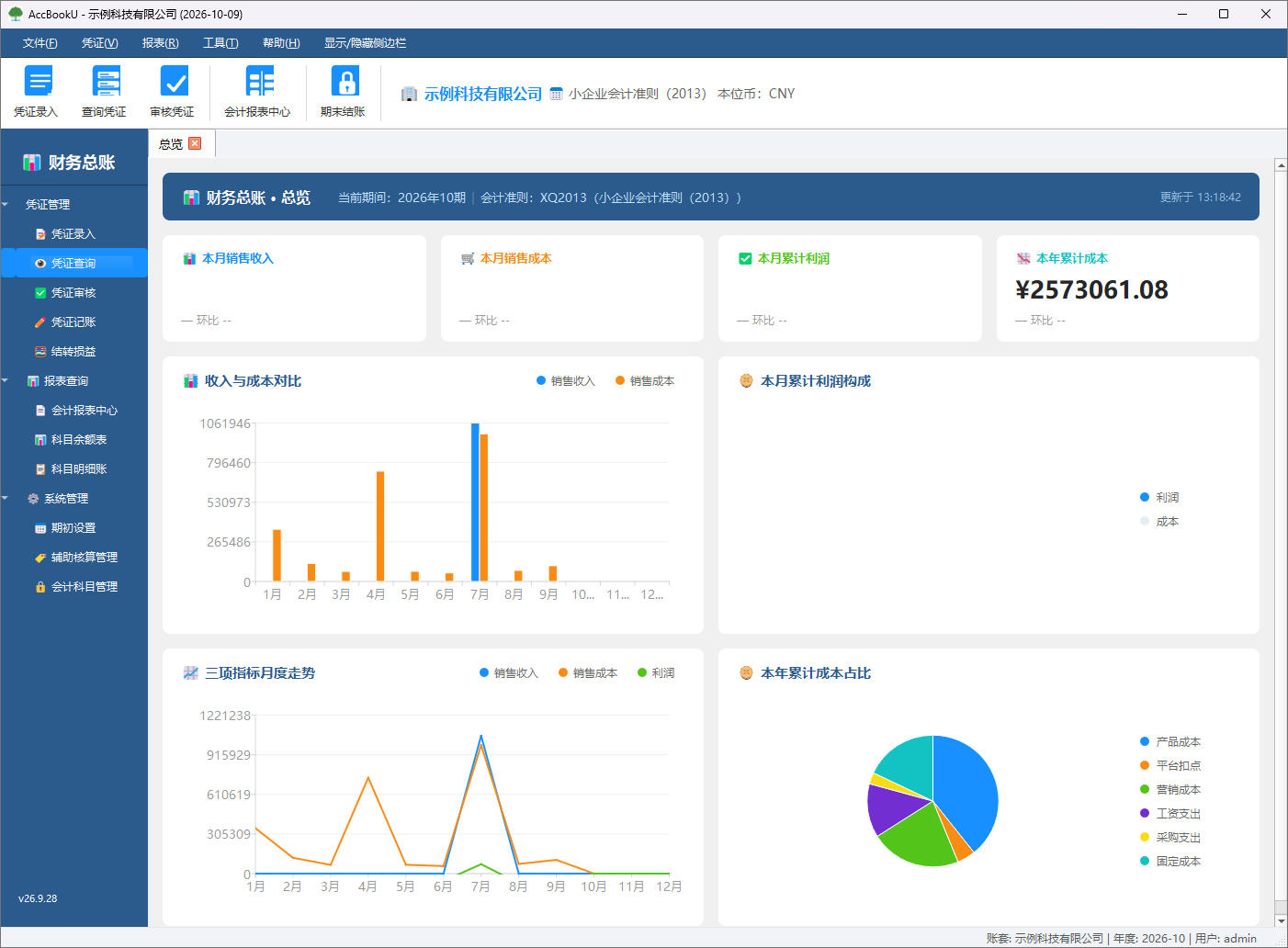Open 结转损益 sidebar item
Image resolution: width=1288 pixels, height=948 pixels.
coord(73,352)
